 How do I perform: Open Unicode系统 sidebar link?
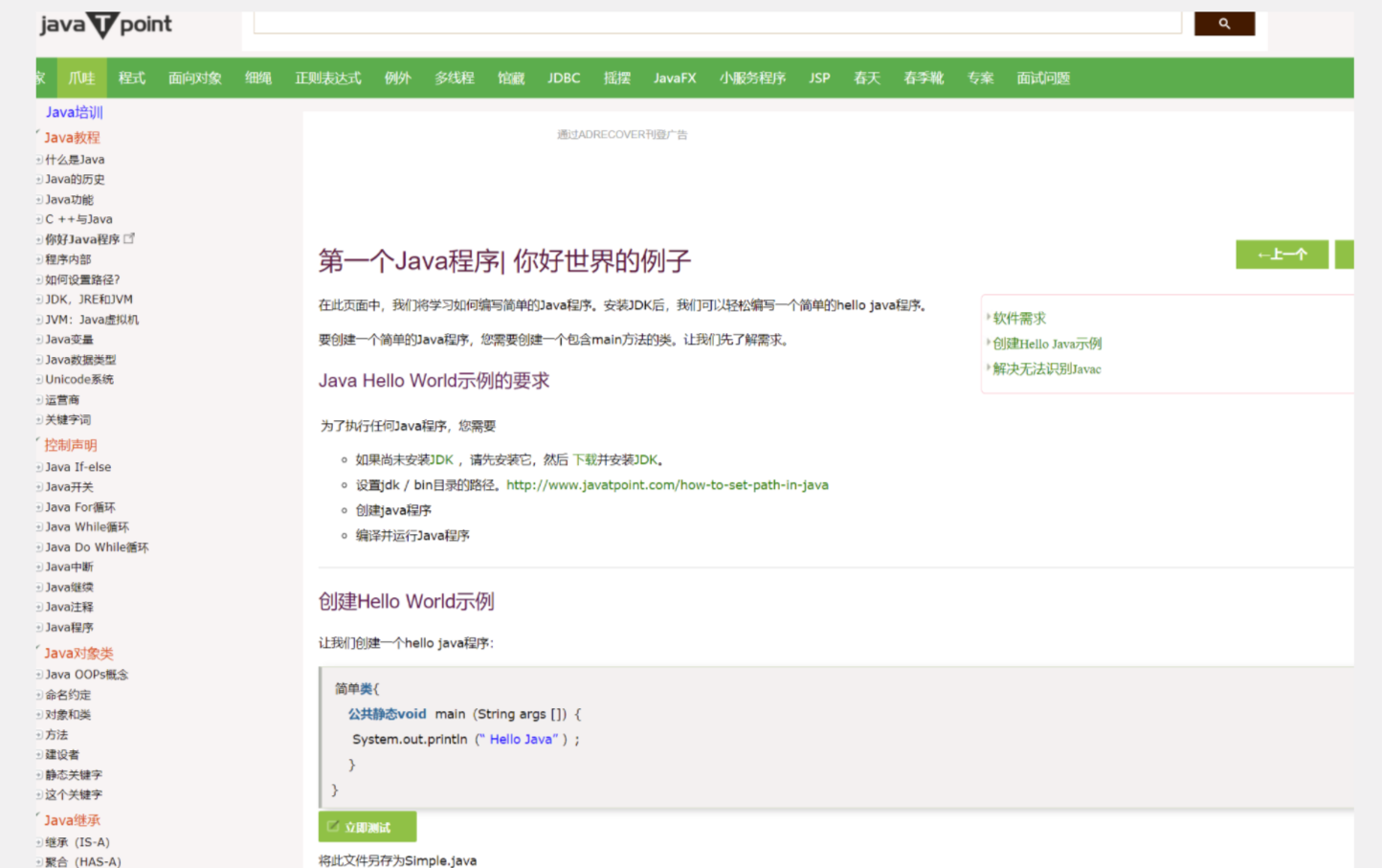click(x=79, y=380)
